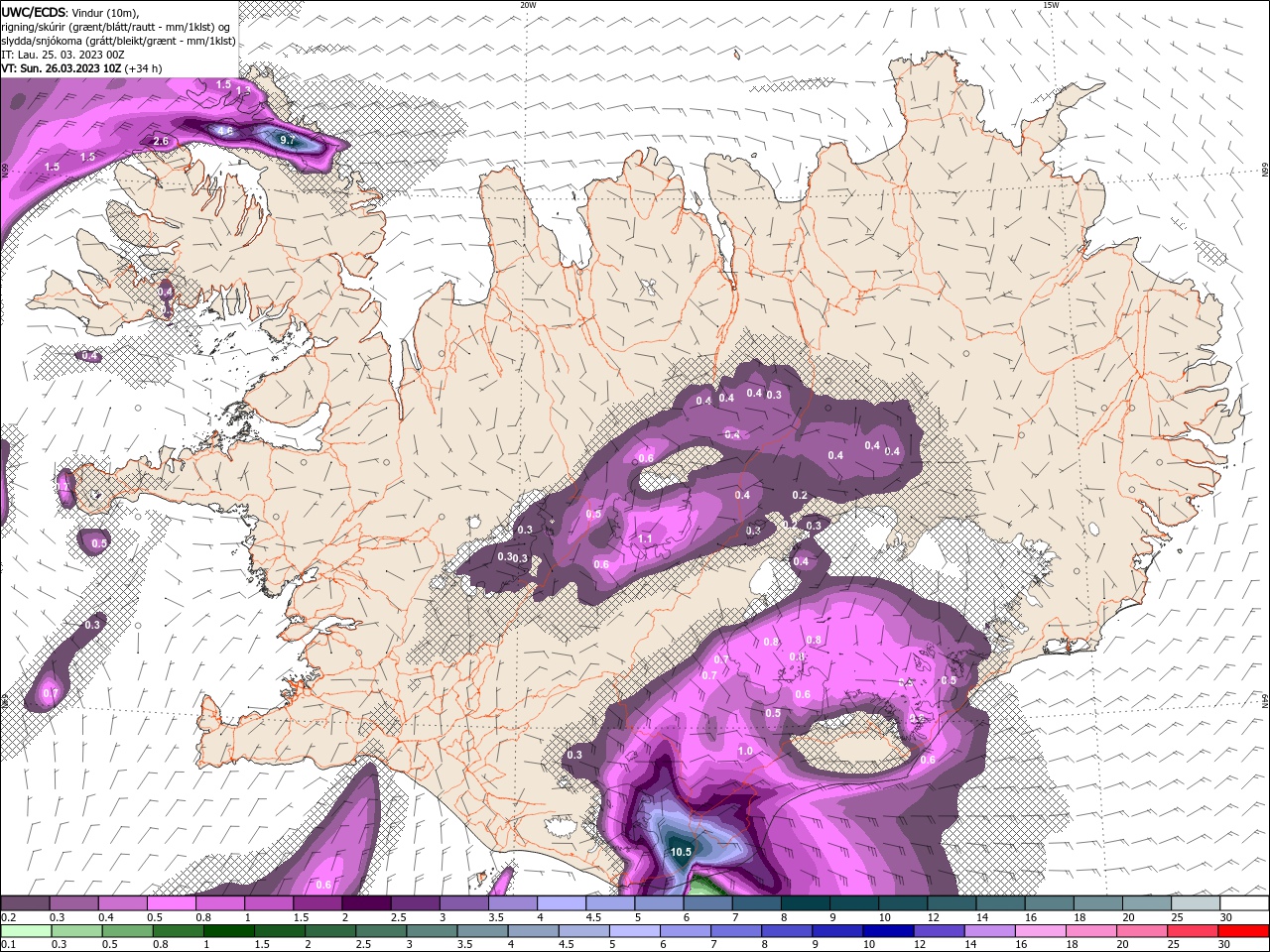Select the valid time line 'VT: Sun. 26.03.2023 10Z'
Image resolution: width=1270 pixels, height=952 pixels.
click(x=62, y=68)
